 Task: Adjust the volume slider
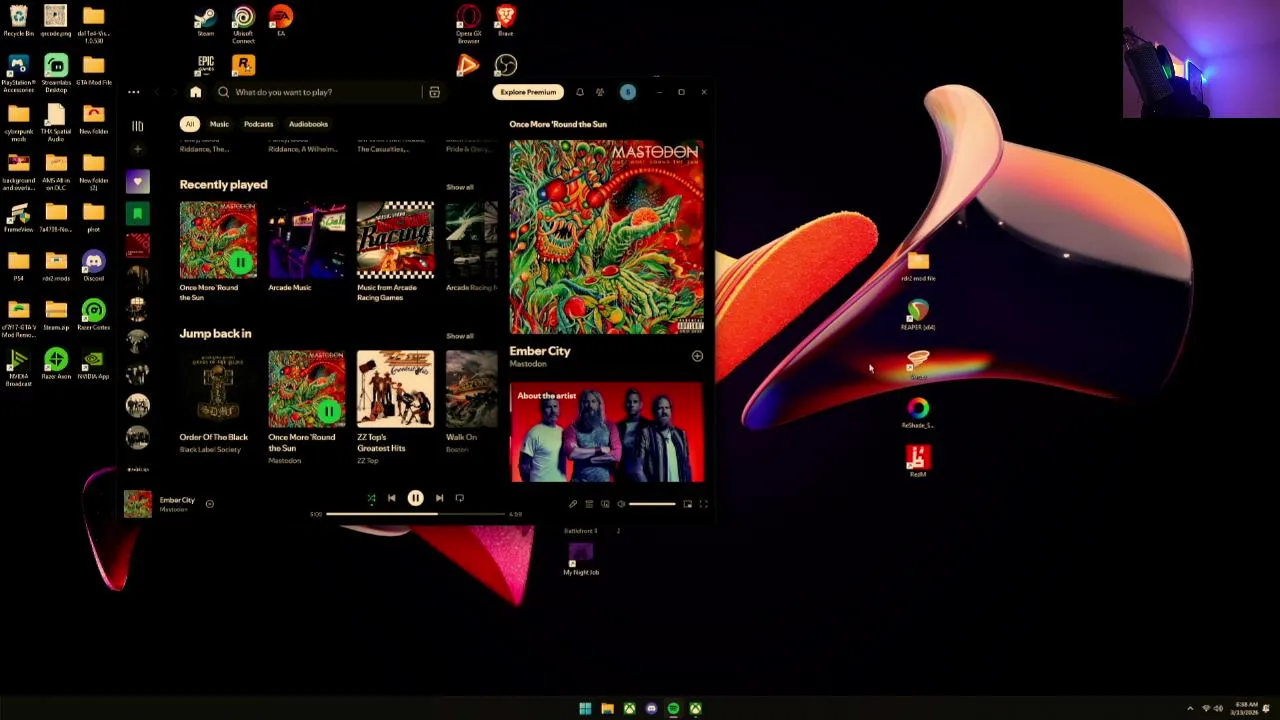652,504
